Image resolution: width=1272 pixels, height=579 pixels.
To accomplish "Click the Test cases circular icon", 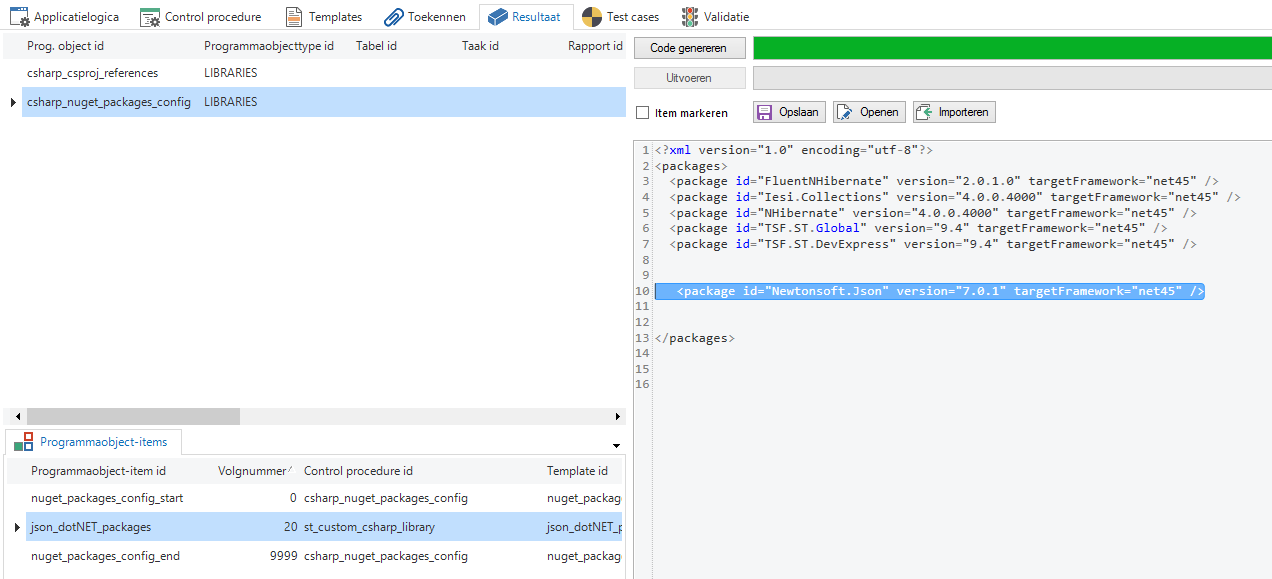I will tap(592, 17).
